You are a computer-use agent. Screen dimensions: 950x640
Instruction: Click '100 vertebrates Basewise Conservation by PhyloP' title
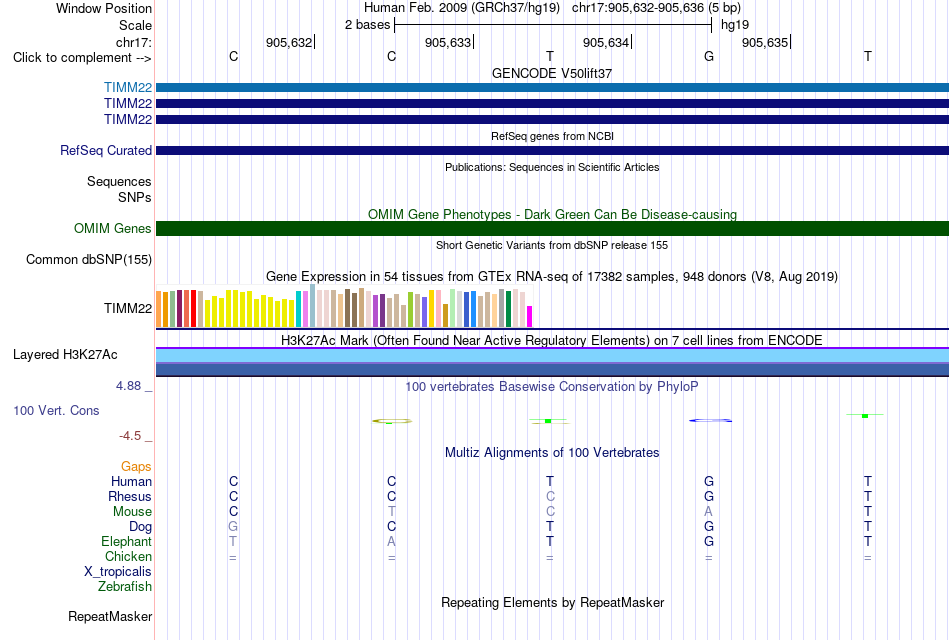click(x=552, y=387)
